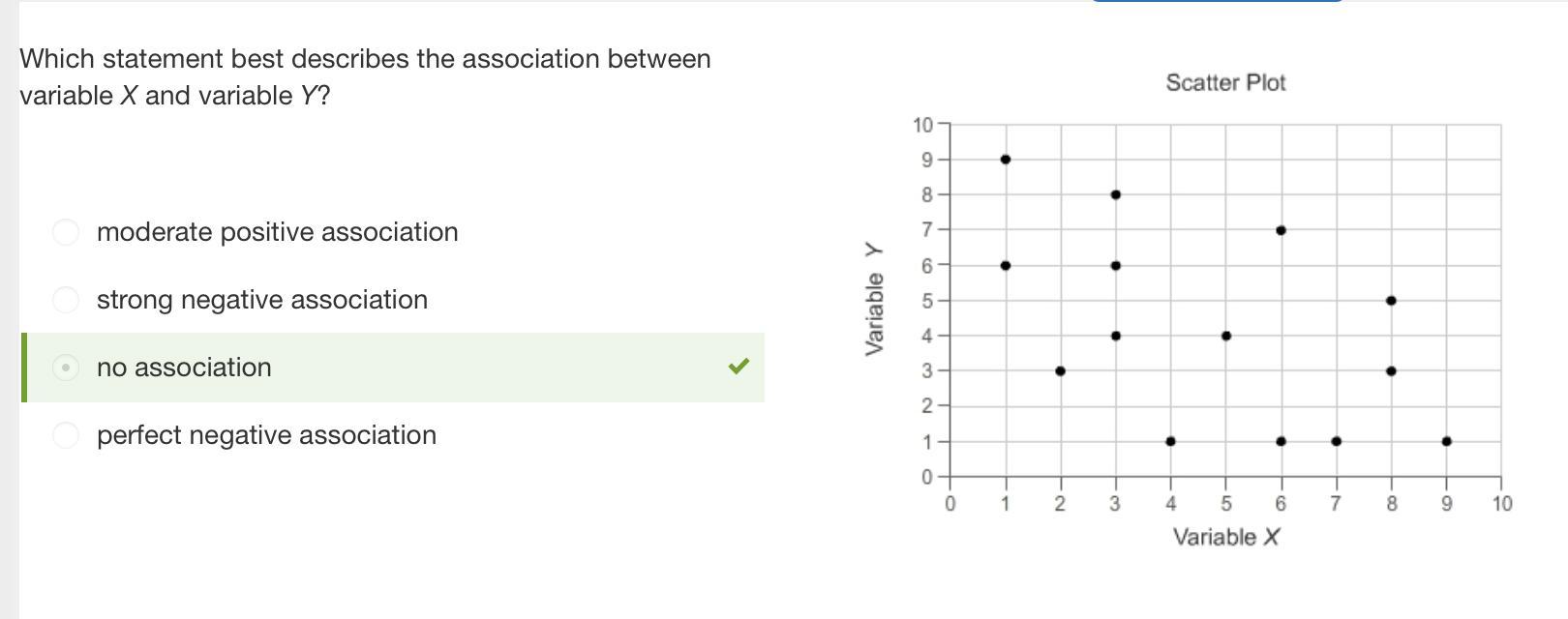Click the Scatter Plot chart title
This screenshot has height=619, width=1568.
click(1225, 83)
